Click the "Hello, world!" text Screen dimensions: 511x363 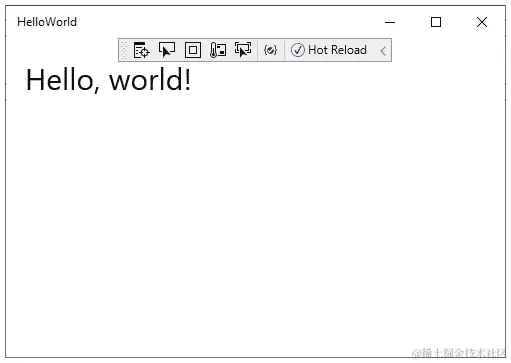[109, 80]
